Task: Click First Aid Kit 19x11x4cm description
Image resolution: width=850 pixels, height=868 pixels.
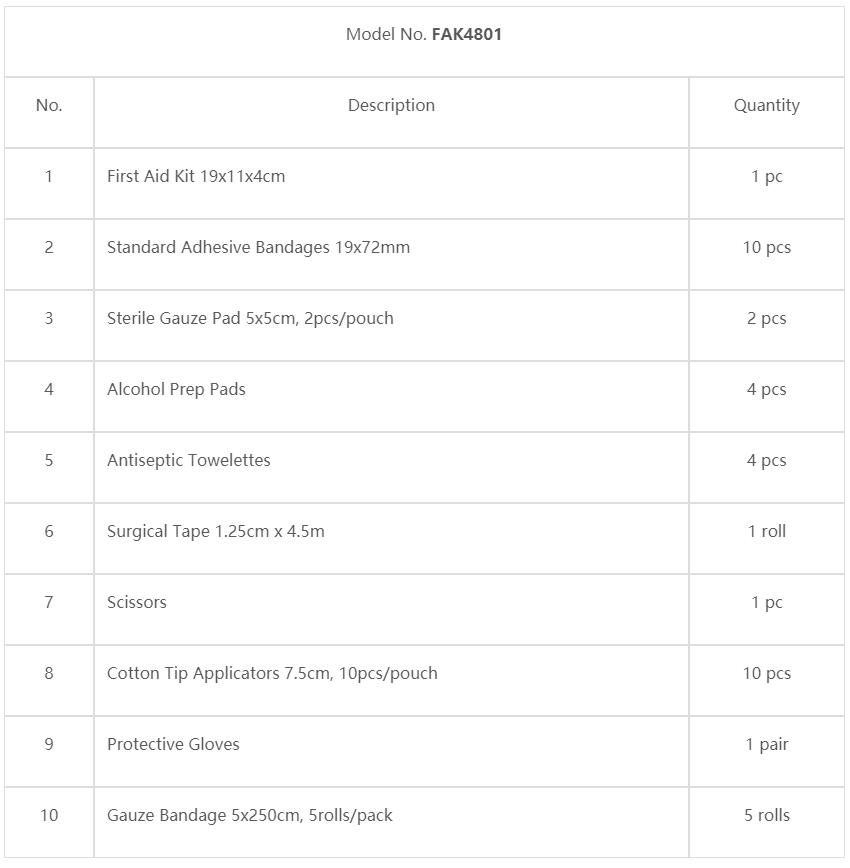Action: click(x=196, y=176)
